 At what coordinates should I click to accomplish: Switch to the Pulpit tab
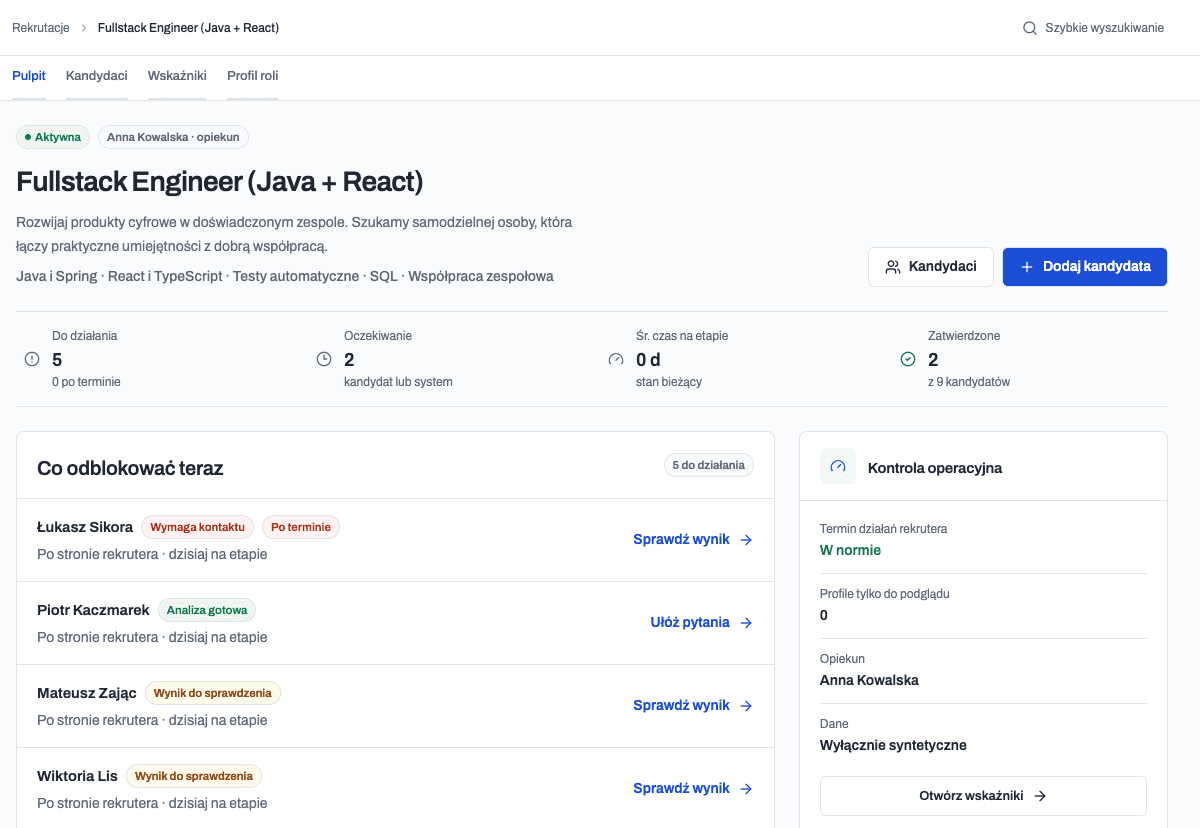29,76
